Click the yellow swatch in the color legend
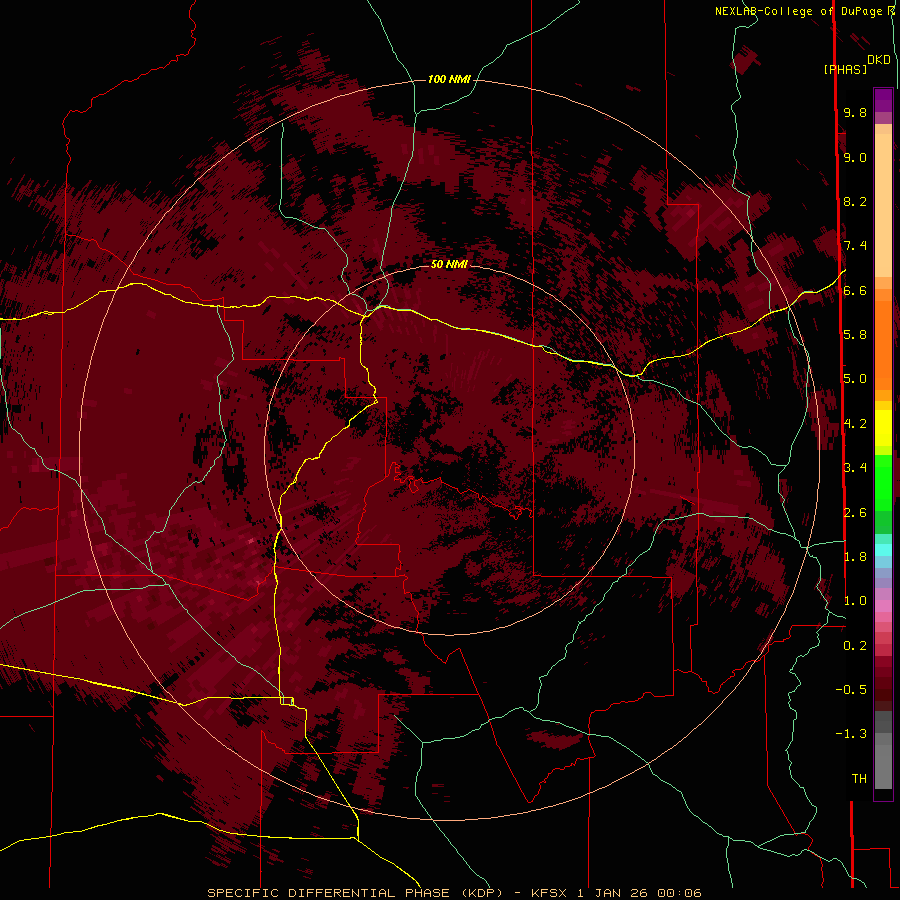This screenshot has height=900, width=900. click(x=883, y=428)
